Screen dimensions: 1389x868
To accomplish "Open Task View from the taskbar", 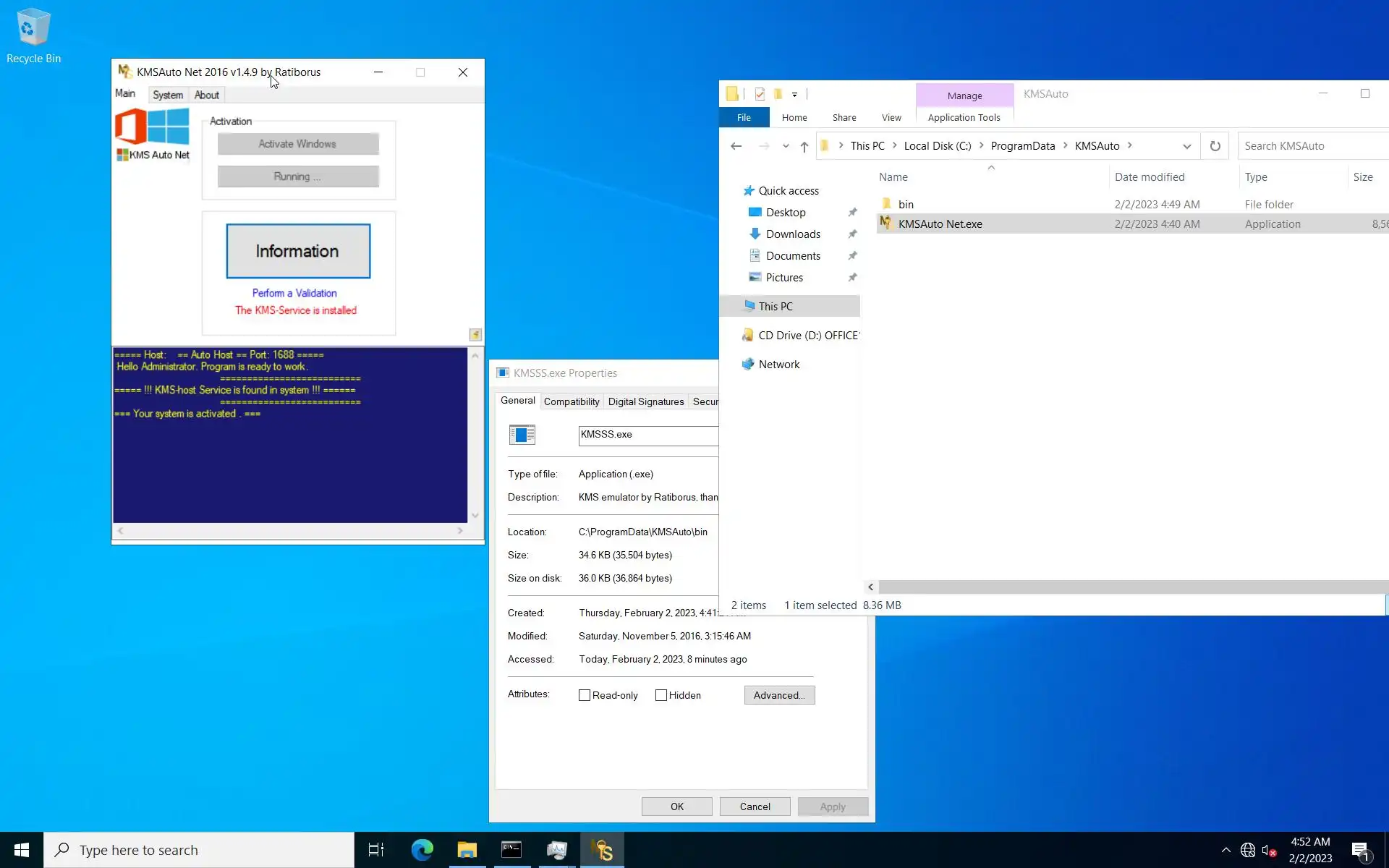I will pyautogui.click(x=376, y=850).
